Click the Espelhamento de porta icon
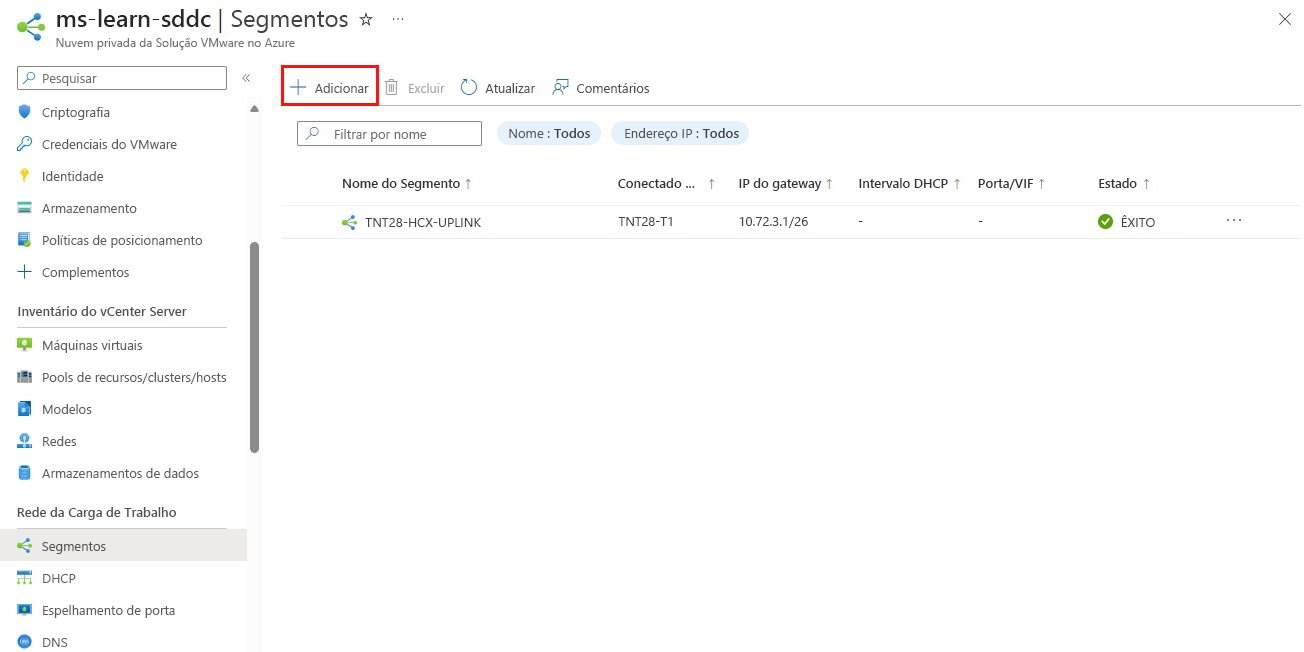This screenshot has height=652, width=1304. pyautogui.click(x=22, y=610)
